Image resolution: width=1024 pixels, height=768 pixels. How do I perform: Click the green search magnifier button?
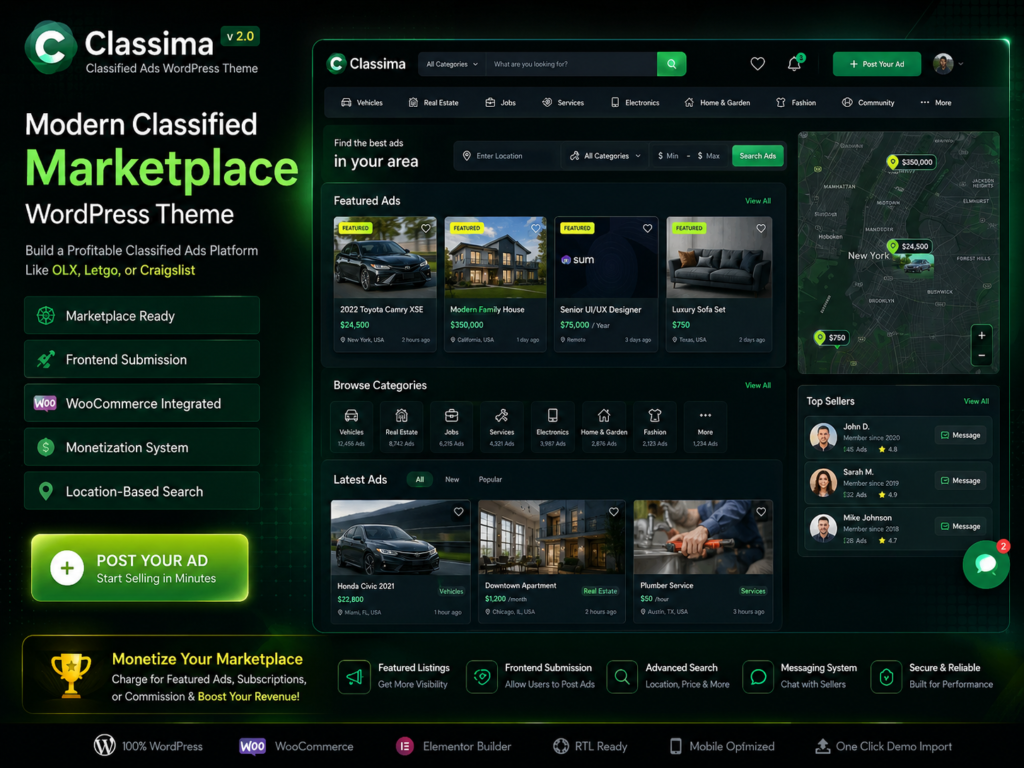coord(671,64)
